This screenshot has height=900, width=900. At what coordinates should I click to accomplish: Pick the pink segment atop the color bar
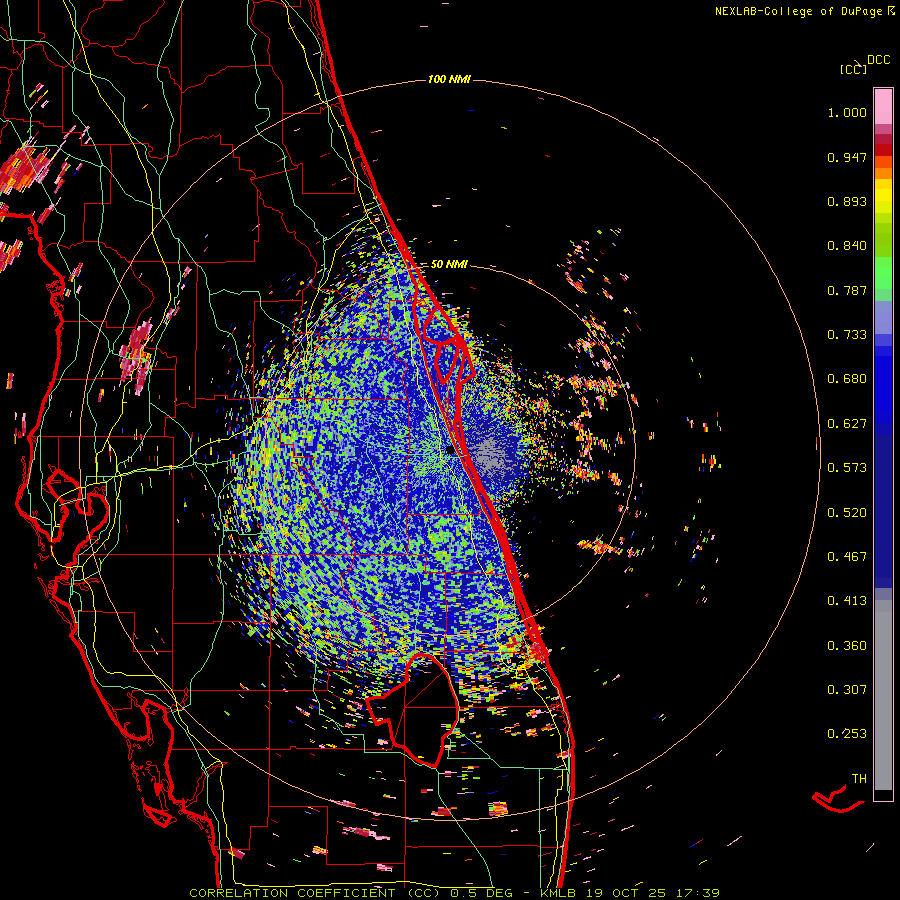883,107
